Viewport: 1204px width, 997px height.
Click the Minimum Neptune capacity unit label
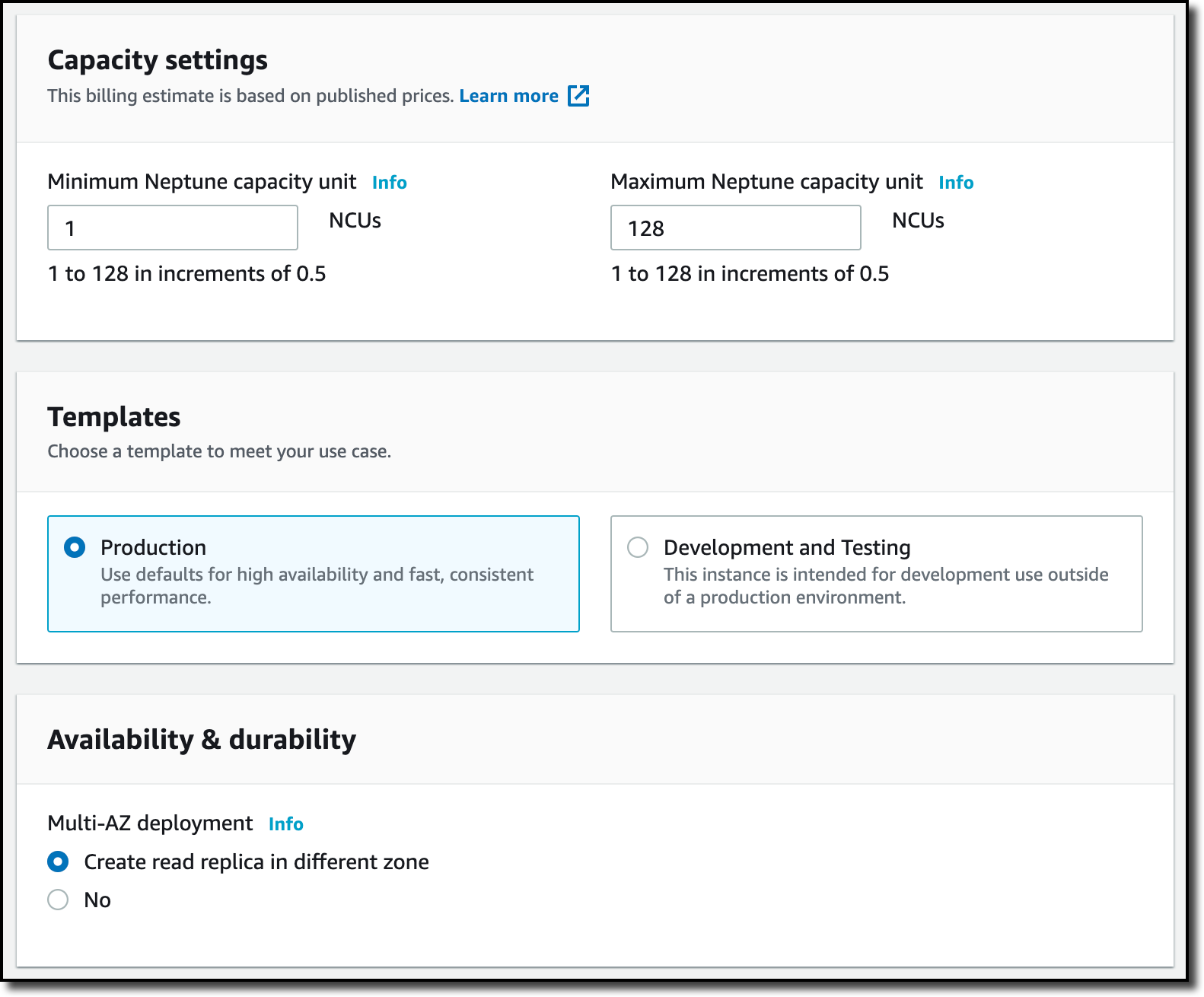pos(202,182)
